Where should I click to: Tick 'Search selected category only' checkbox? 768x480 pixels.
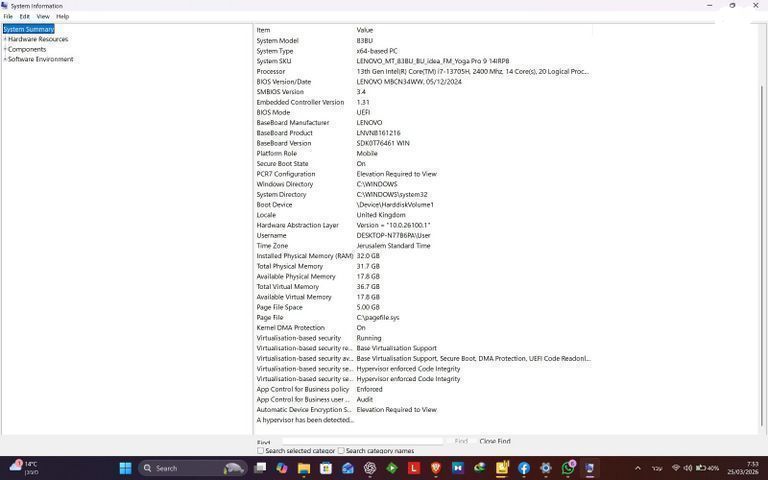pyautogui.click(x=261, y=451)
